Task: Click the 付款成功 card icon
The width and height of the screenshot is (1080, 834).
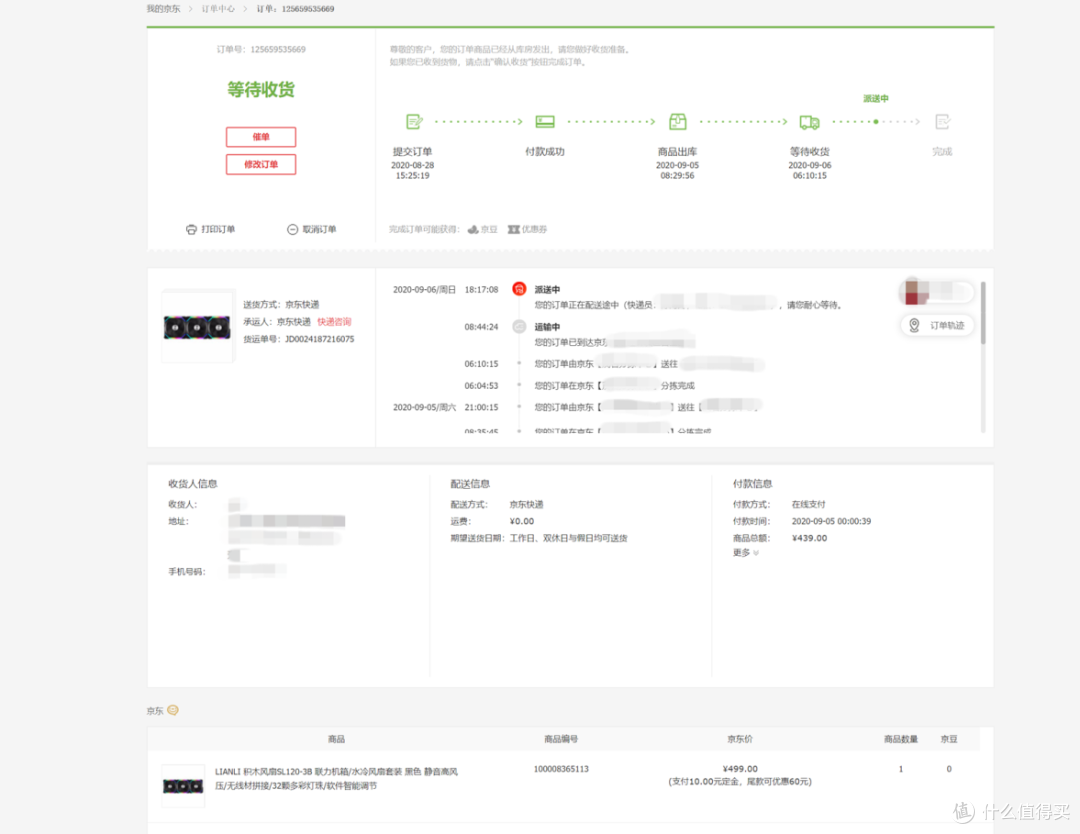Action: [x=545, y=122]
